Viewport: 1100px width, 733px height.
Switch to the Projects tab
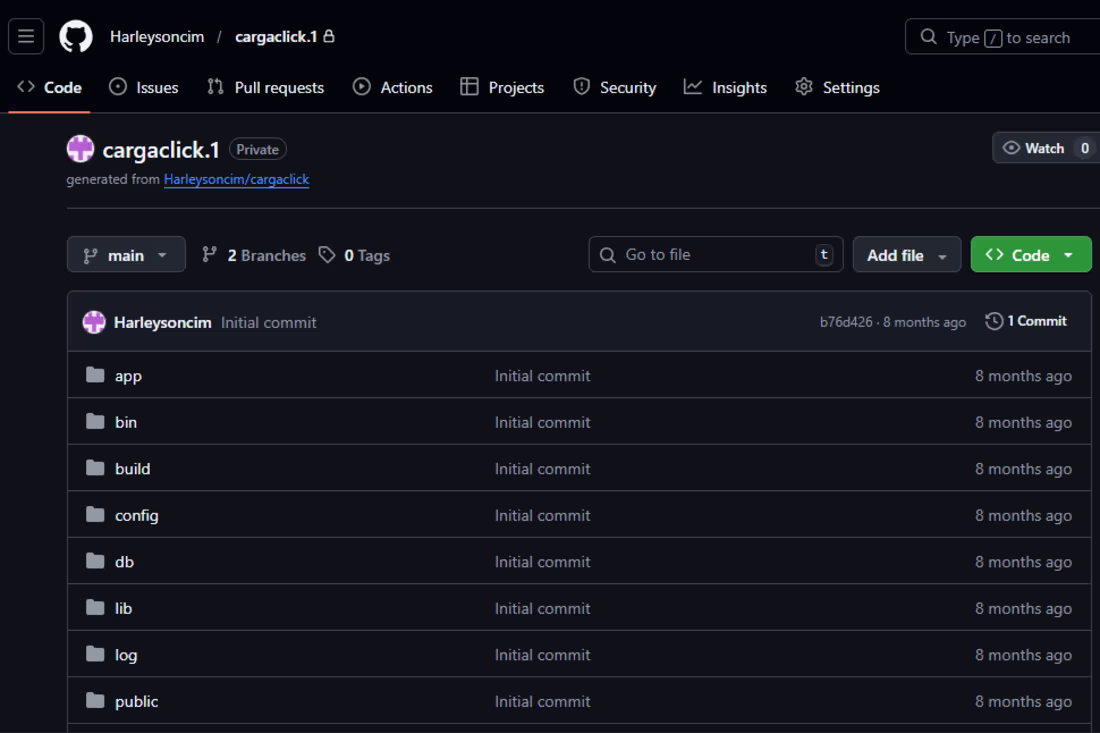pos(502,88)
